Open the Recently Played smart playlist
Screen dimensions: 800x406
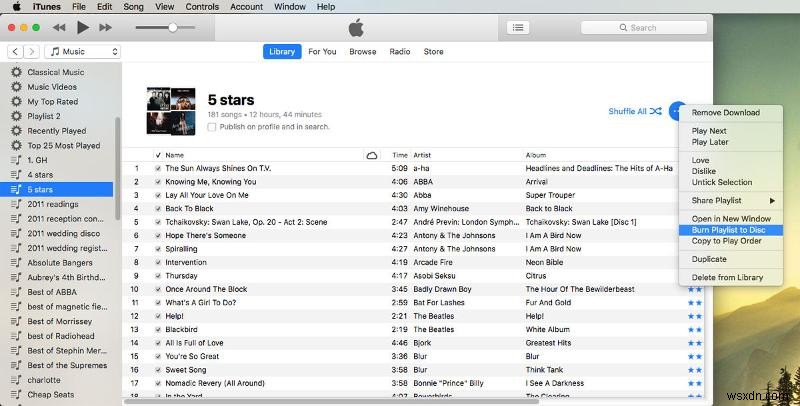pos(57,131)
